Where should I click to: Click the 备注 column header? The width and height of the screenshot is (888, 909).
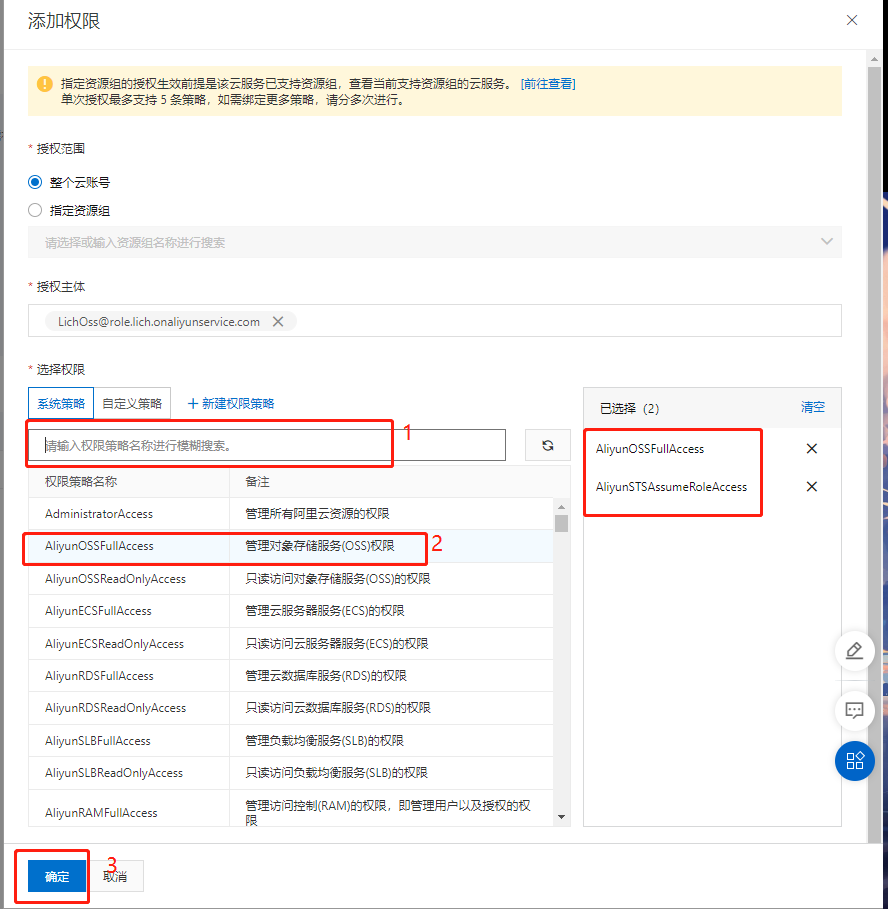257,482
